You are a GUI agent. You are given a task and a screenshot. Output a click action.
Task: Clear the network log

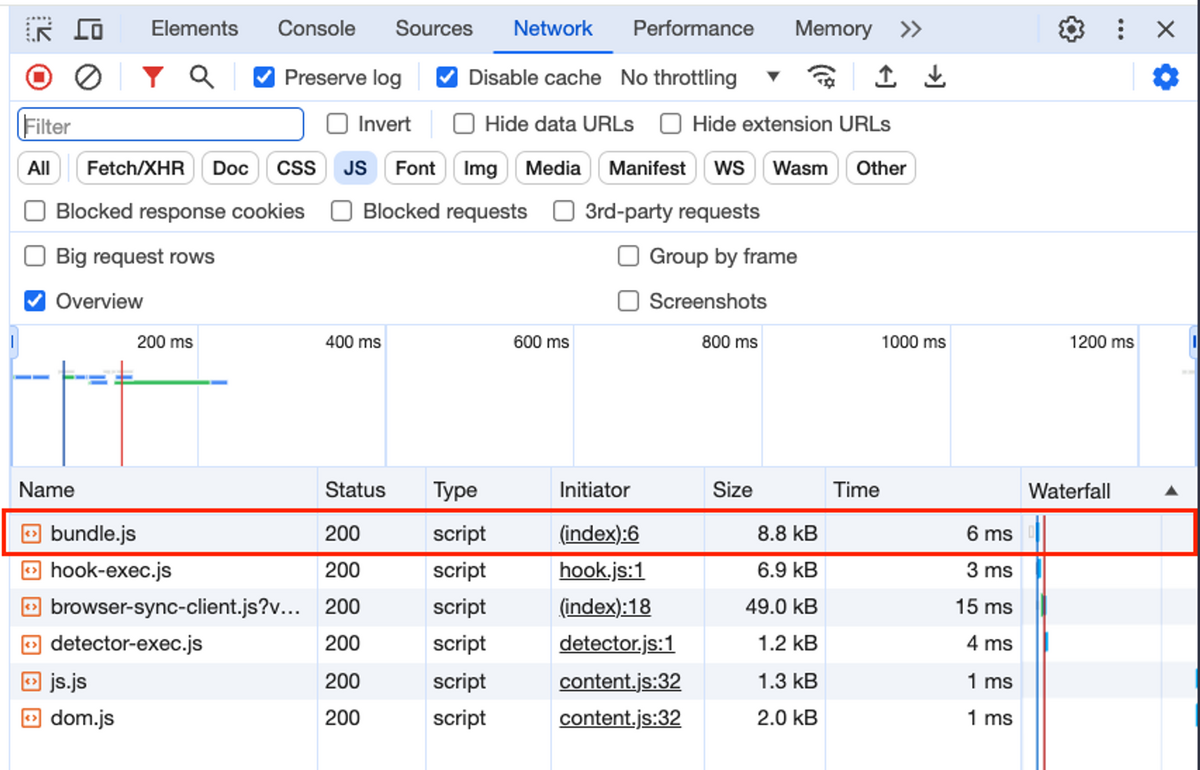coord(89,77)
